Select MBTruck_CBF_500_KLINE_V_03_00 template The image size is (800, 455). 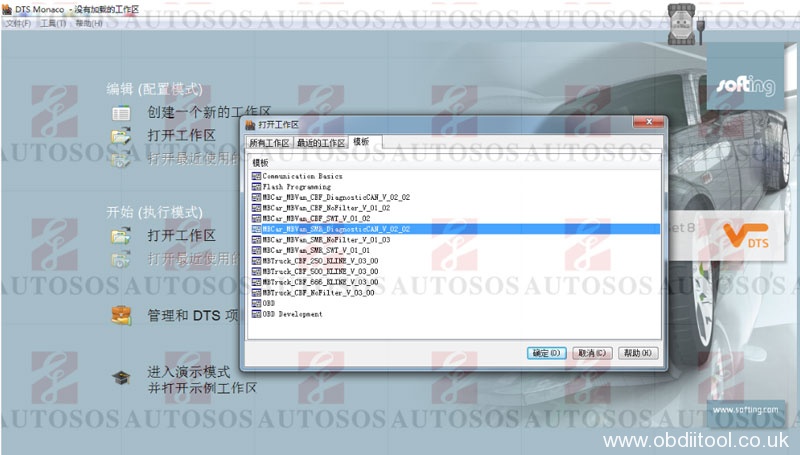tap(320, 271)
